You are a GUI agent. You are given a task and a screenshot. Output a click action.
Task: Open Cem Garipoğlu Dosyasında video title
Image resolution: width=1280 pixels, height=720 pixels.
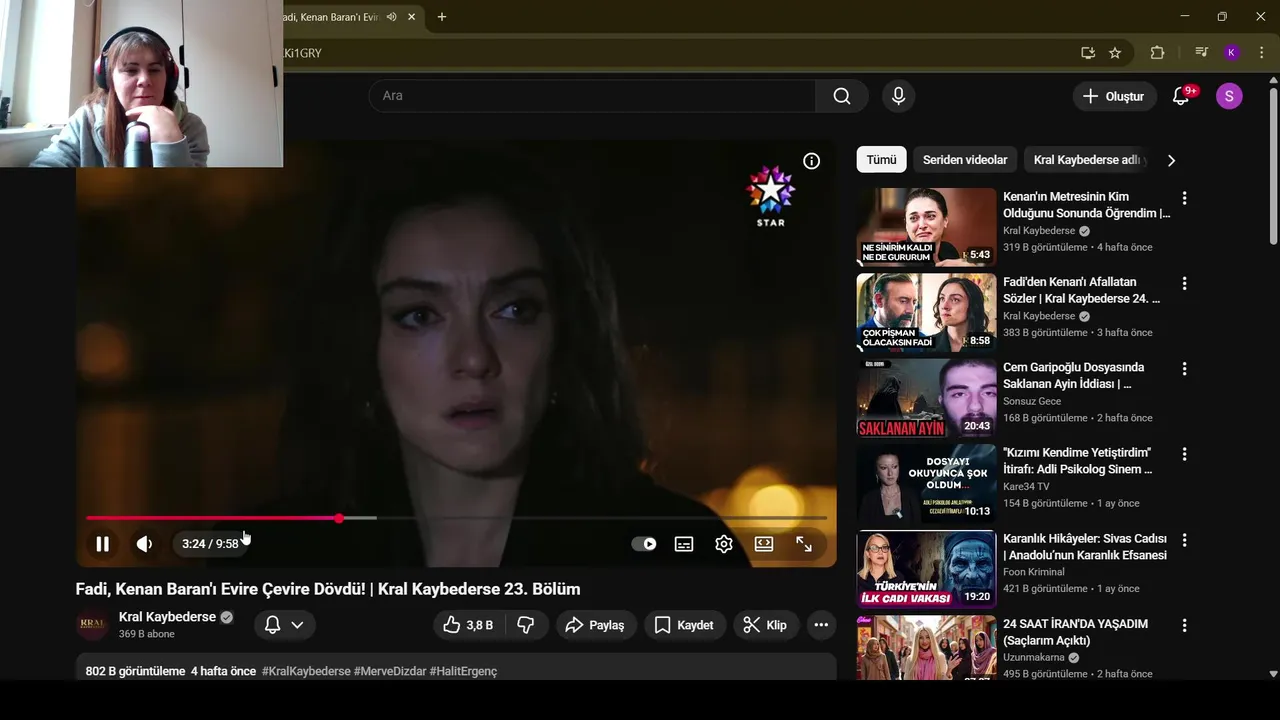coord(1073,376)
